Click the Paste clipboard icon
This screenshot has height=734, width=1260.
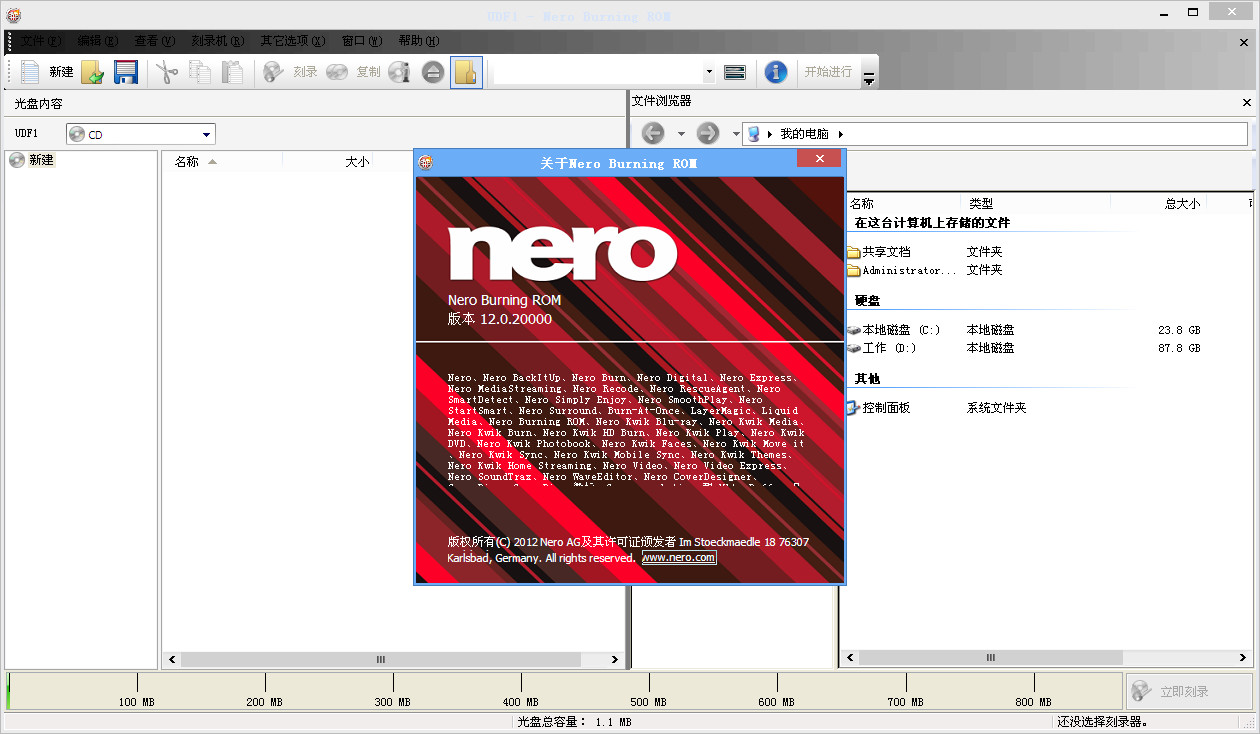click(232, 71)
